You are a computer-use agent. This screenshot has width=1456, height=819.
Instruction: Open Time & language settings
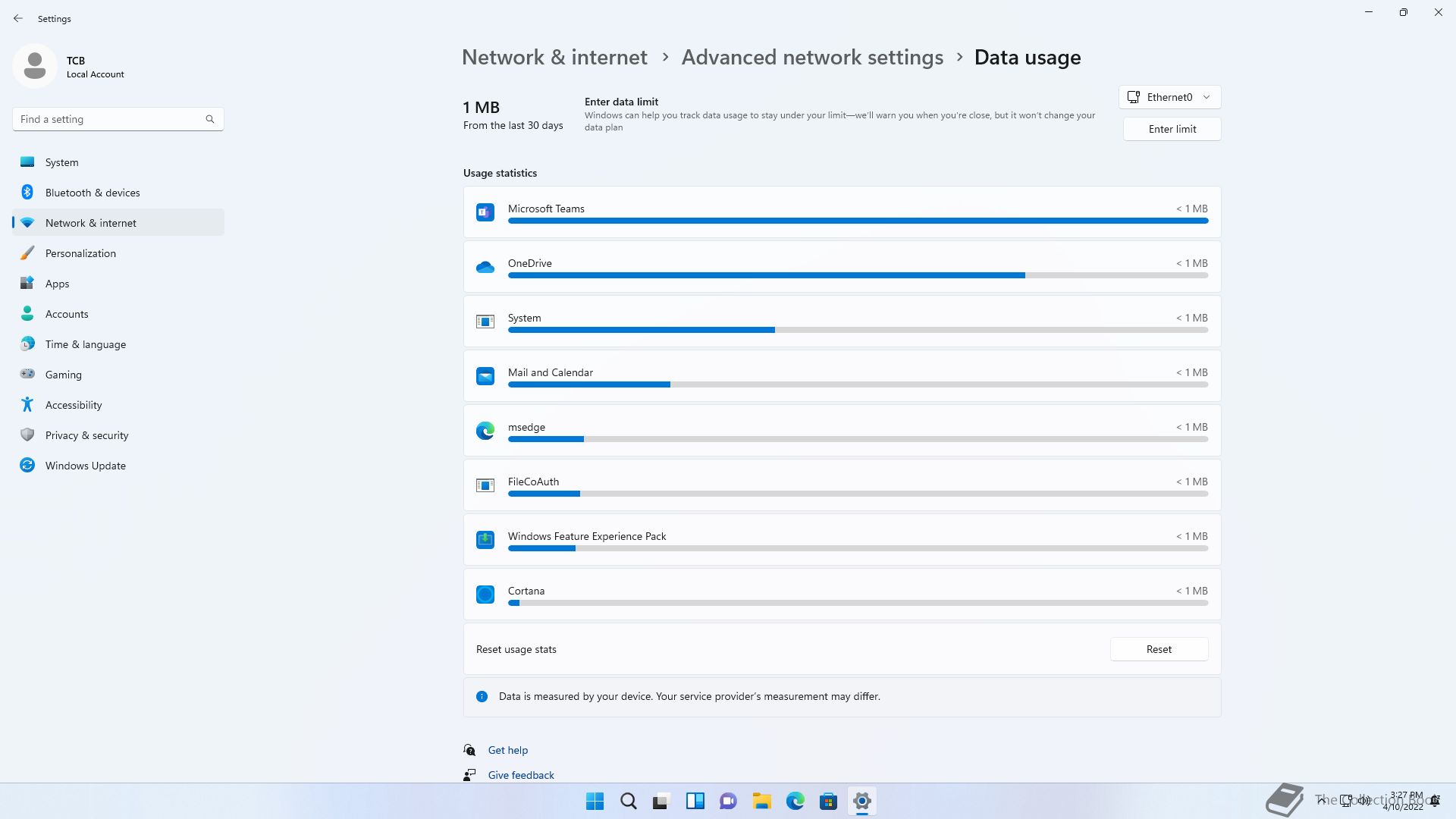[118, 344]
